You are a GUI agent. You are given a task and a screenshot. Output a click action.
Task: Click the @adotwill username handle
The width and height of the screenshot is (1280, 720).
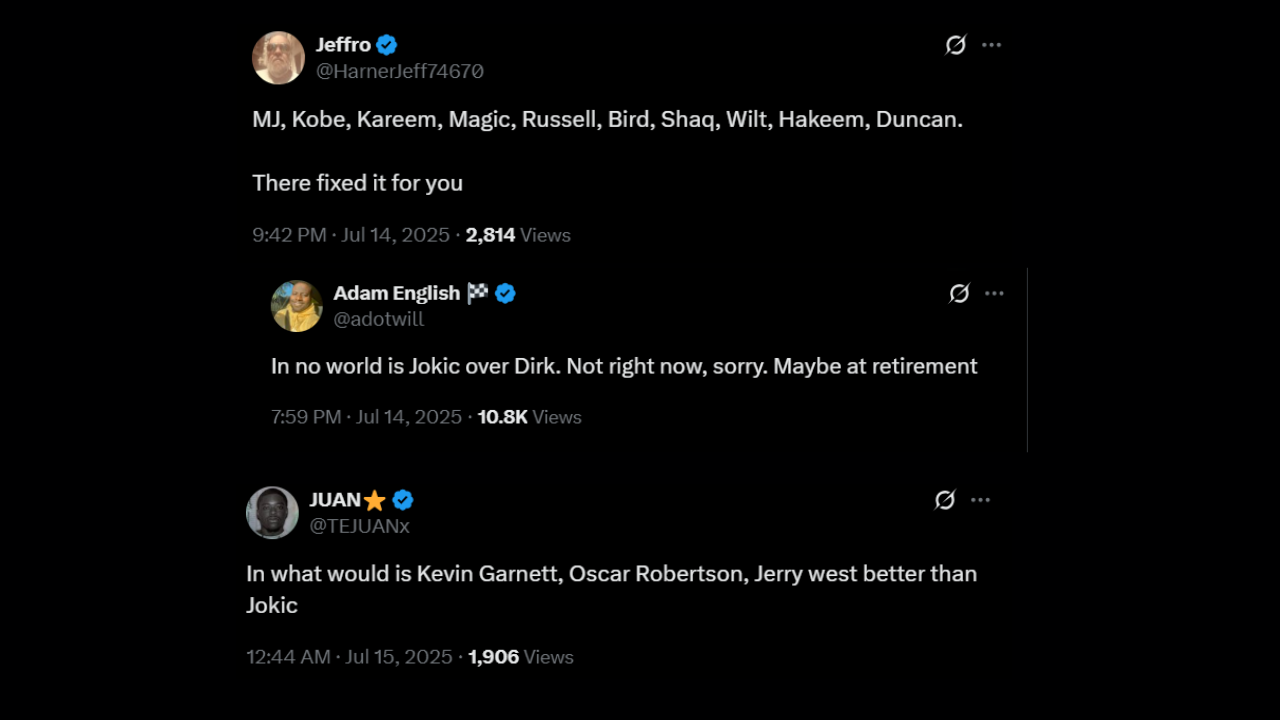point(378,319)
